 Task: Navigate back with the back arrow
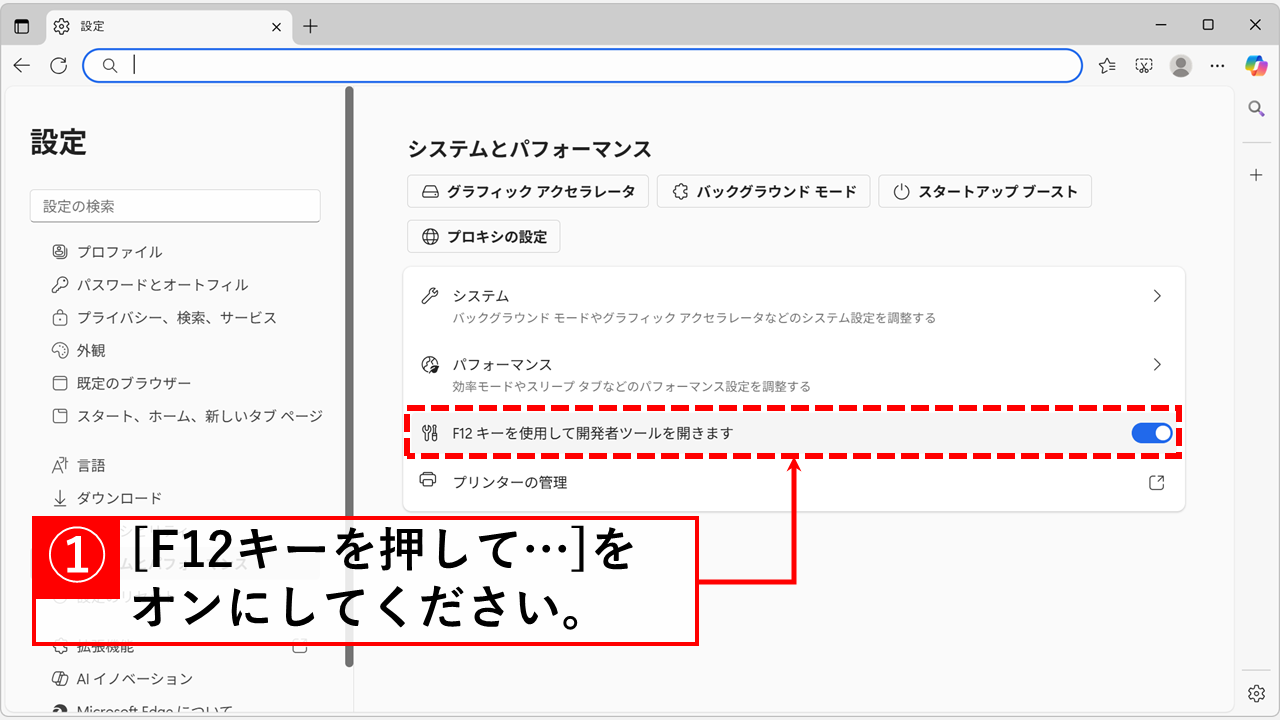click(21, 65)
